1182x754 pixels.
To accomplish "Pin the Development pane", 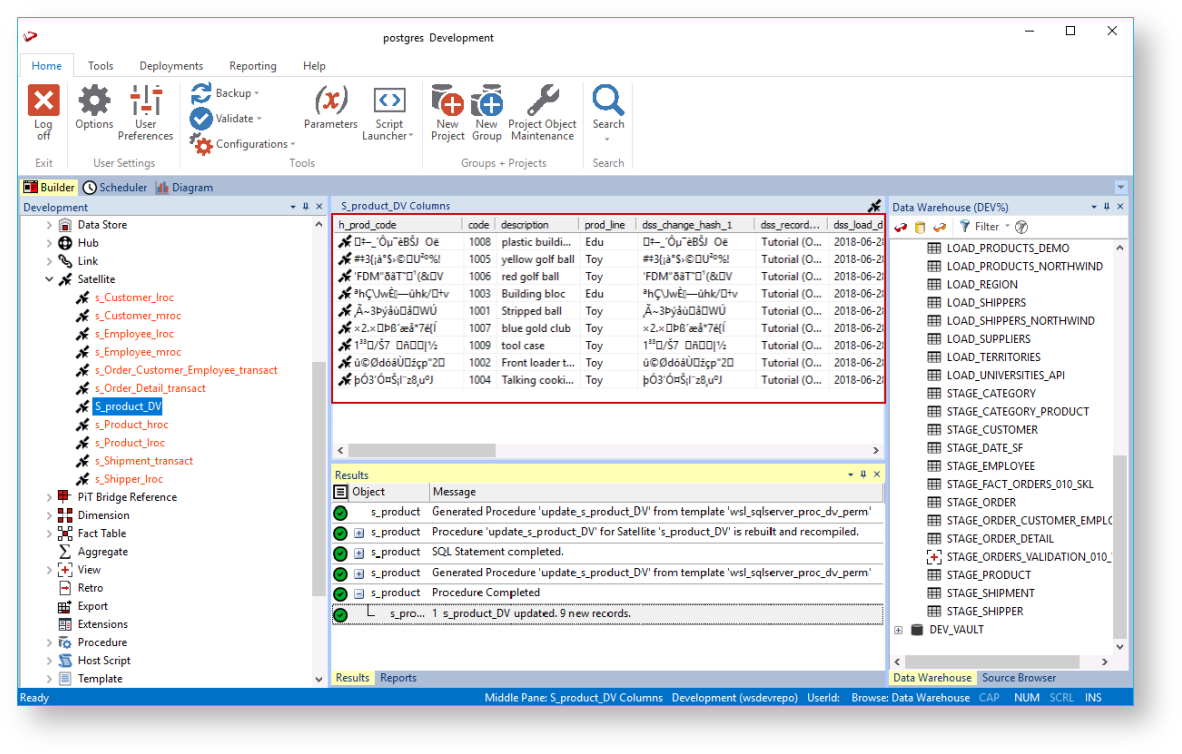I will point(306,207).
